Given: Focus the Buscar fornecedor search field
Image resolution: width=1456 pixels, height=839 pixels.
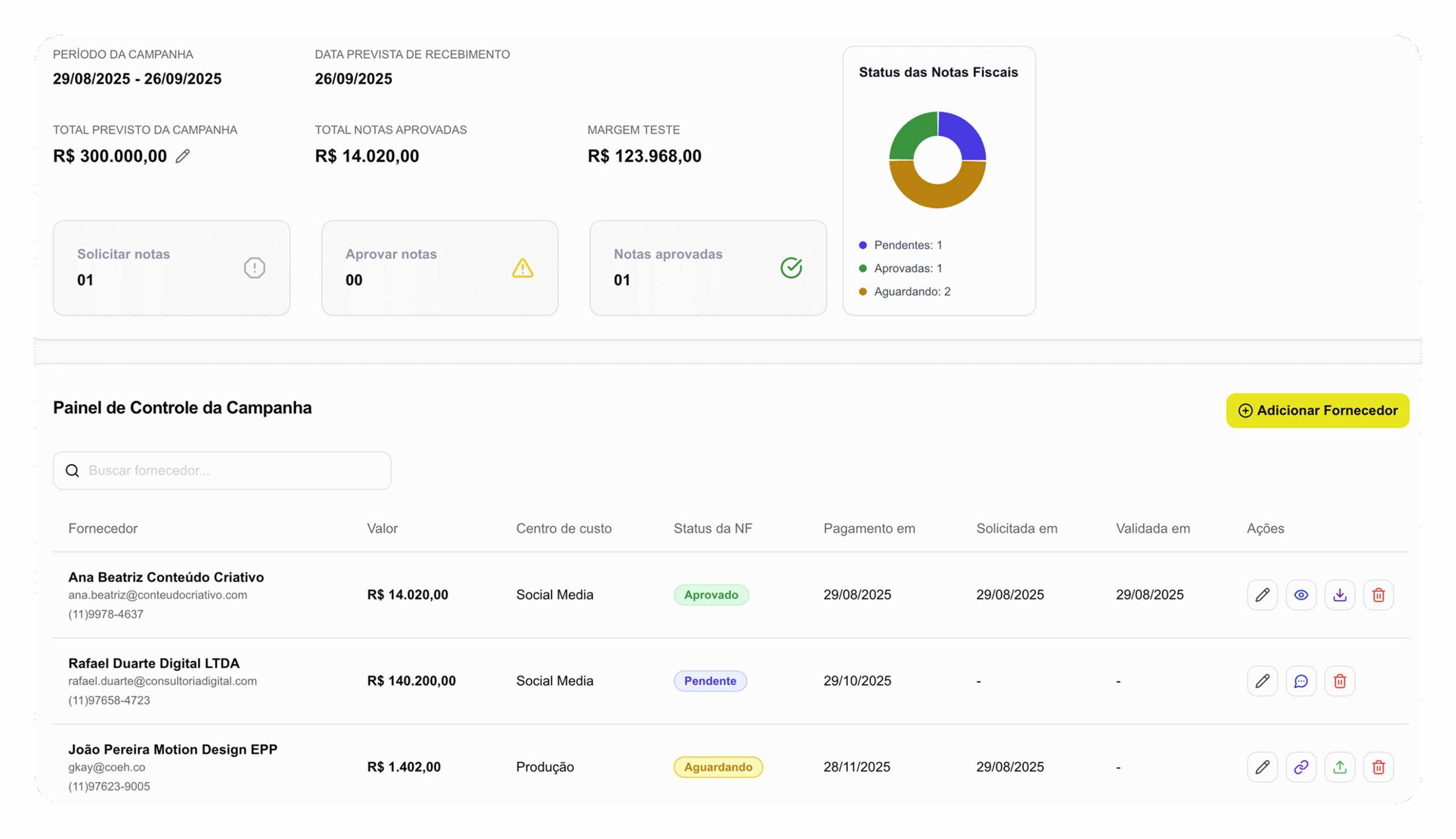Looking at the screenshot, I should (x=230, y=470).
